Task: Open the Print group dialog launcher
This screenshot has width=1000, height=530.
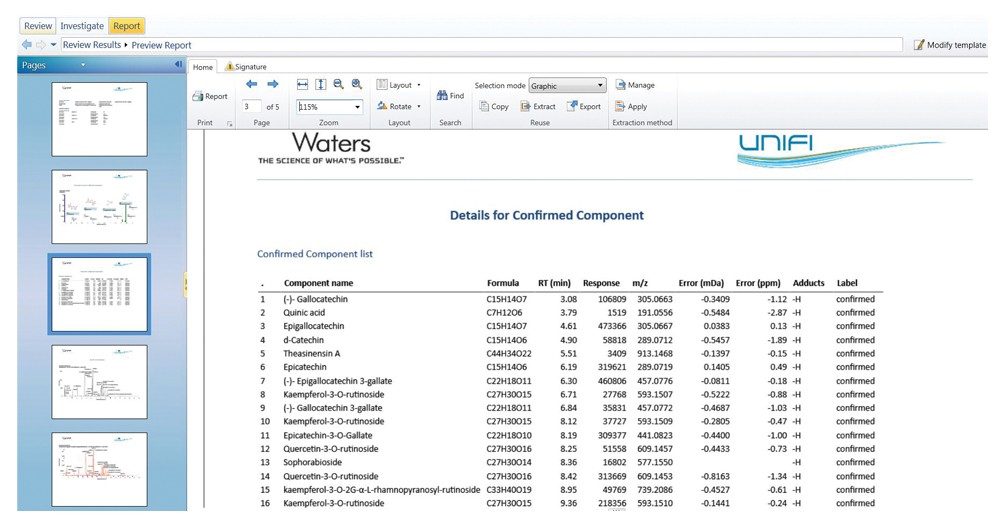Action: point(230,123)
